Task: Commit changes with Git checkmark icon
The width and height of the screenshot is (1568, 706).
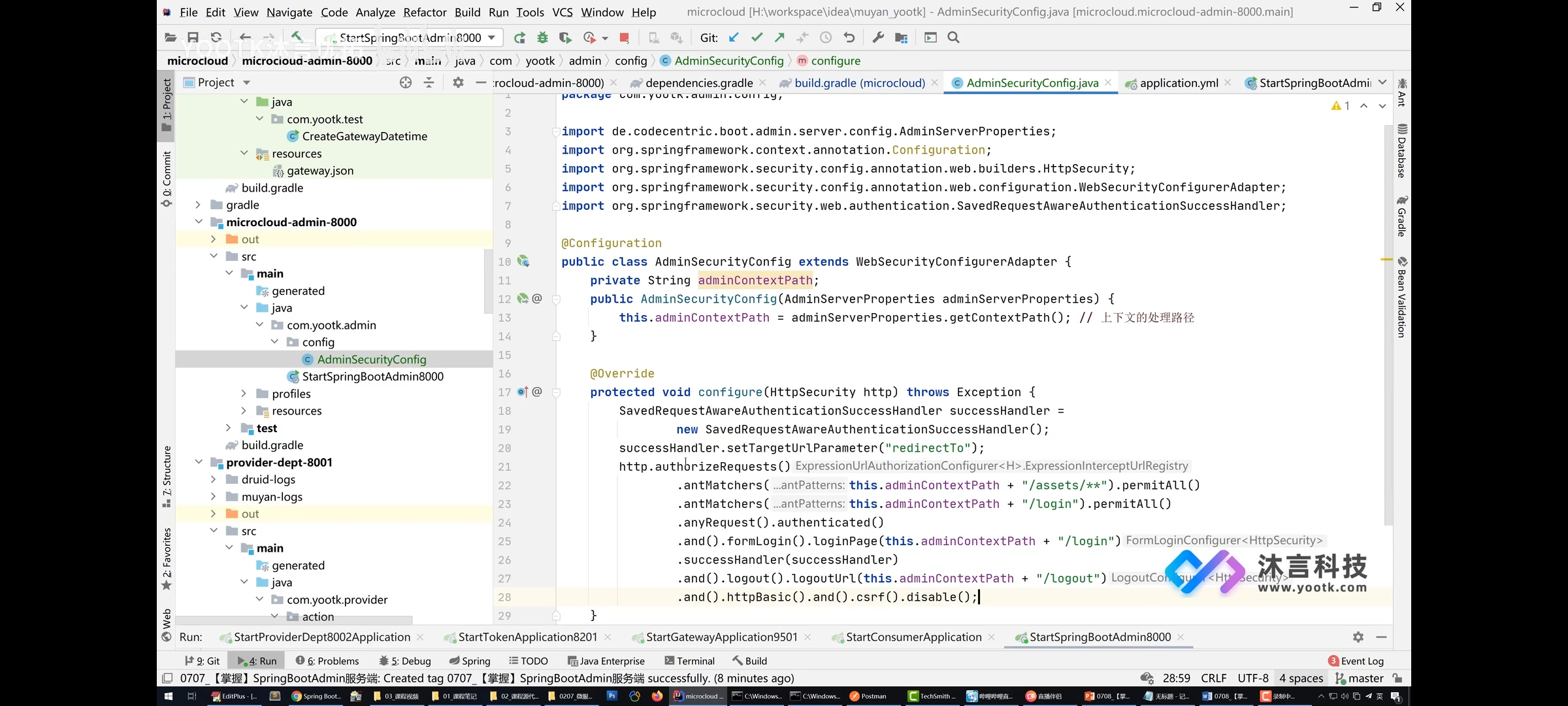Action: point(757,37)
